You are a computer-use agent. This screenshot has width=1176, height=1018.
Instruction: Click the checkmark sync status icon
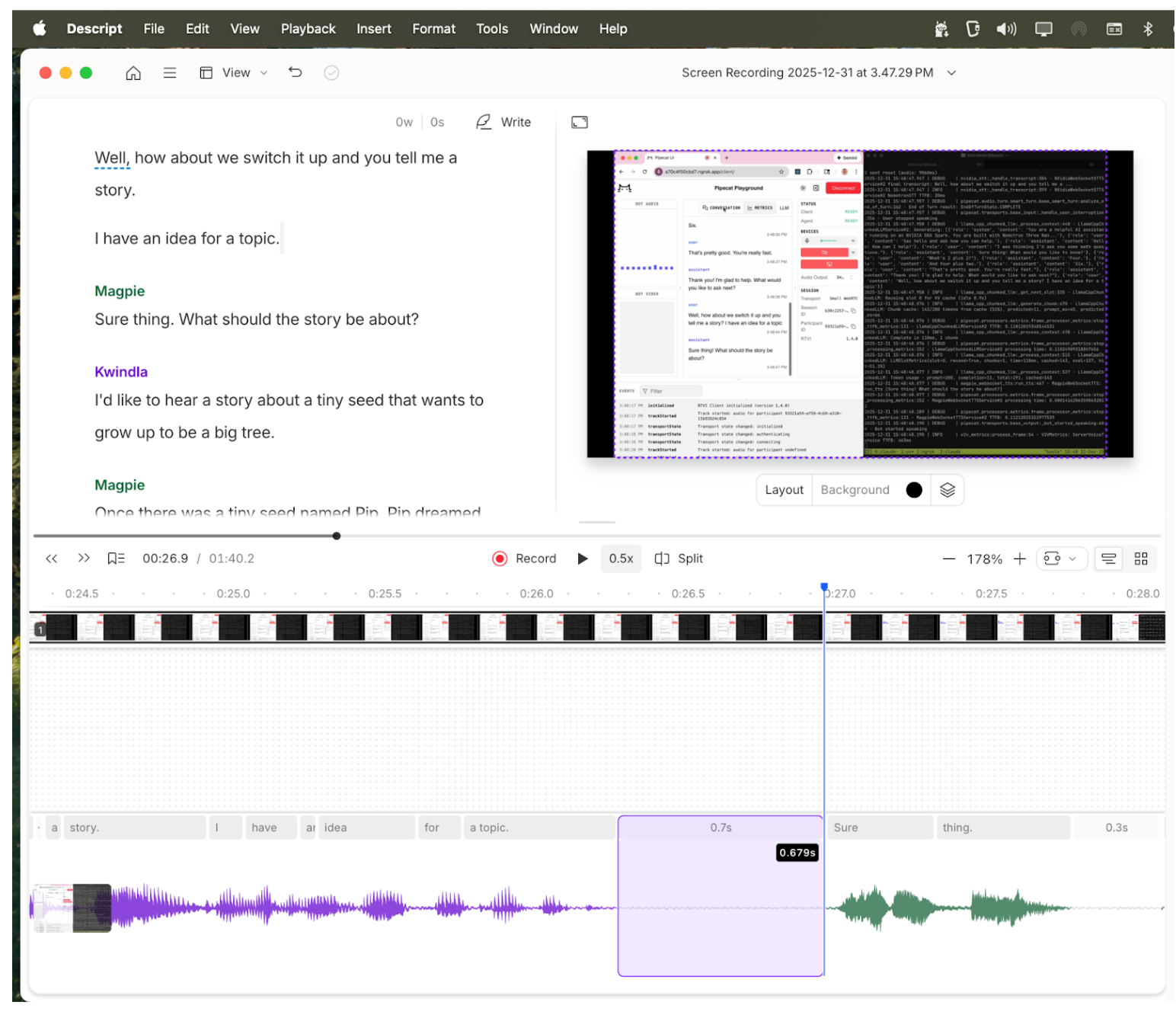(x=331, y=73)
